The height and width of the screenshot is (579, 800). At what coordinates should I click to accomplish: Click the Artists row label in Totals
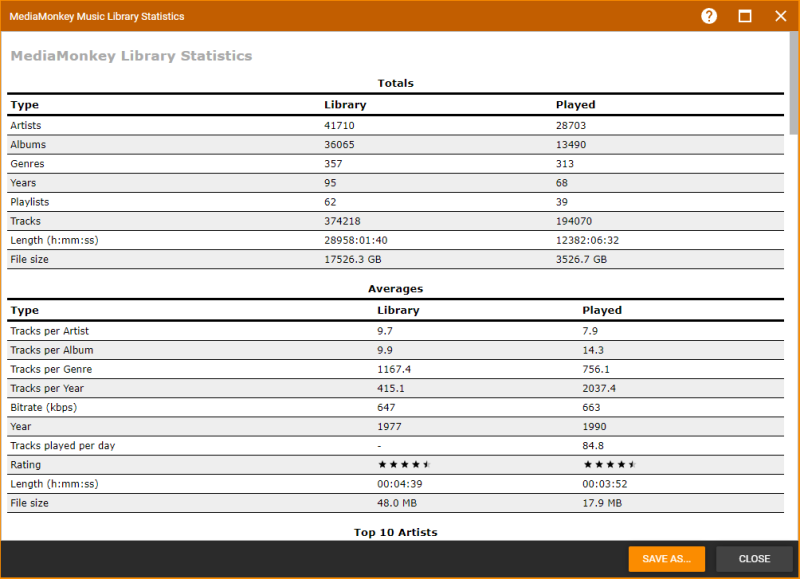[x=26, y=126]
